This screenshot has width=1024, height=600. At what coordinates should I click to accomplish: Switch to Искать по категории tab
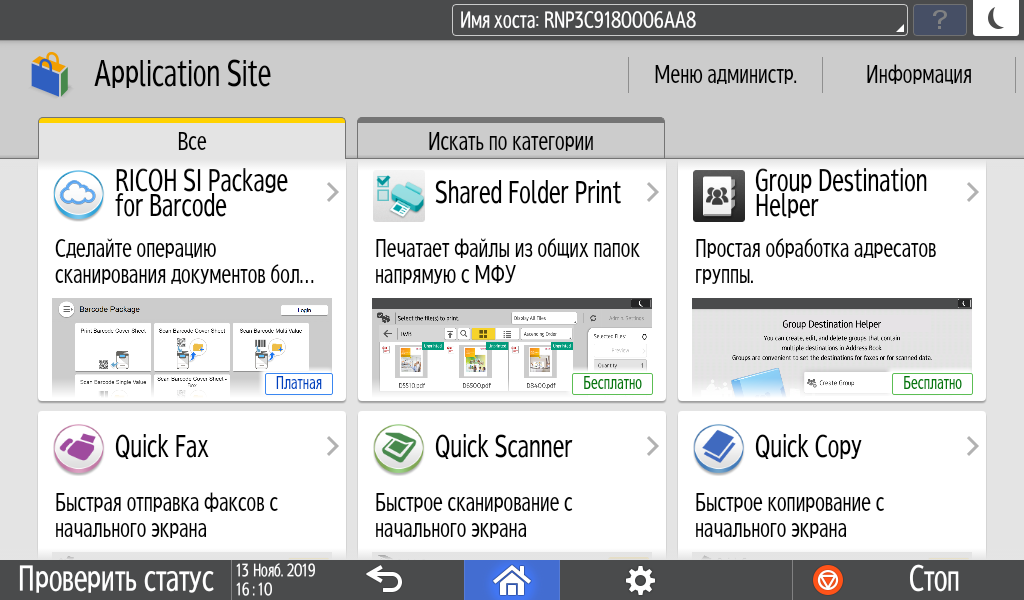point(511,139)
